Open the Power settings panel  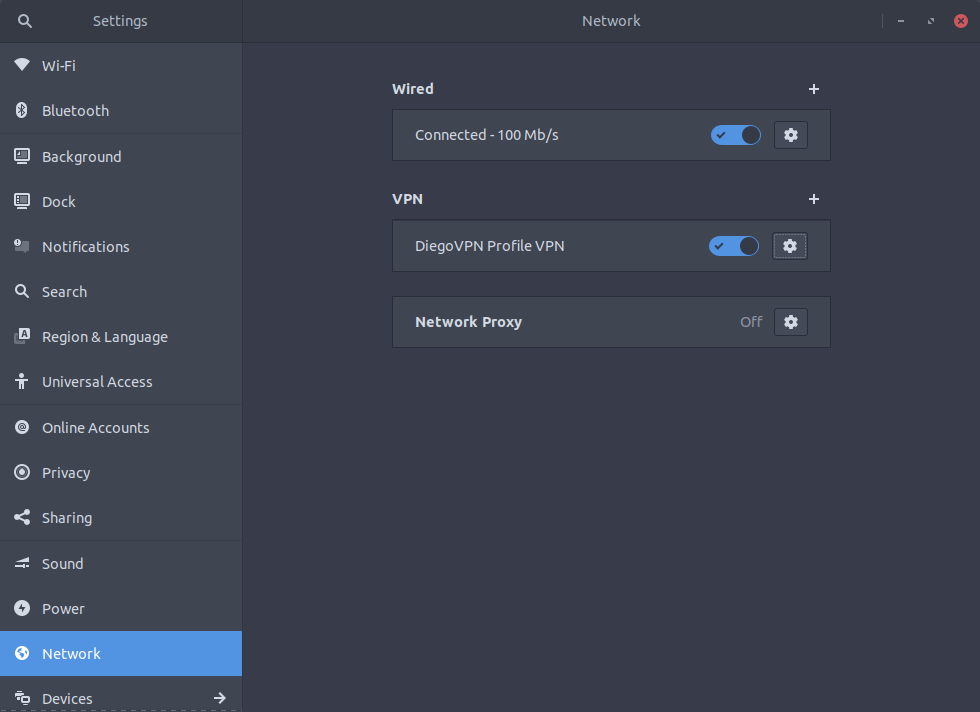pyautogui.click(x=63, y=609)
